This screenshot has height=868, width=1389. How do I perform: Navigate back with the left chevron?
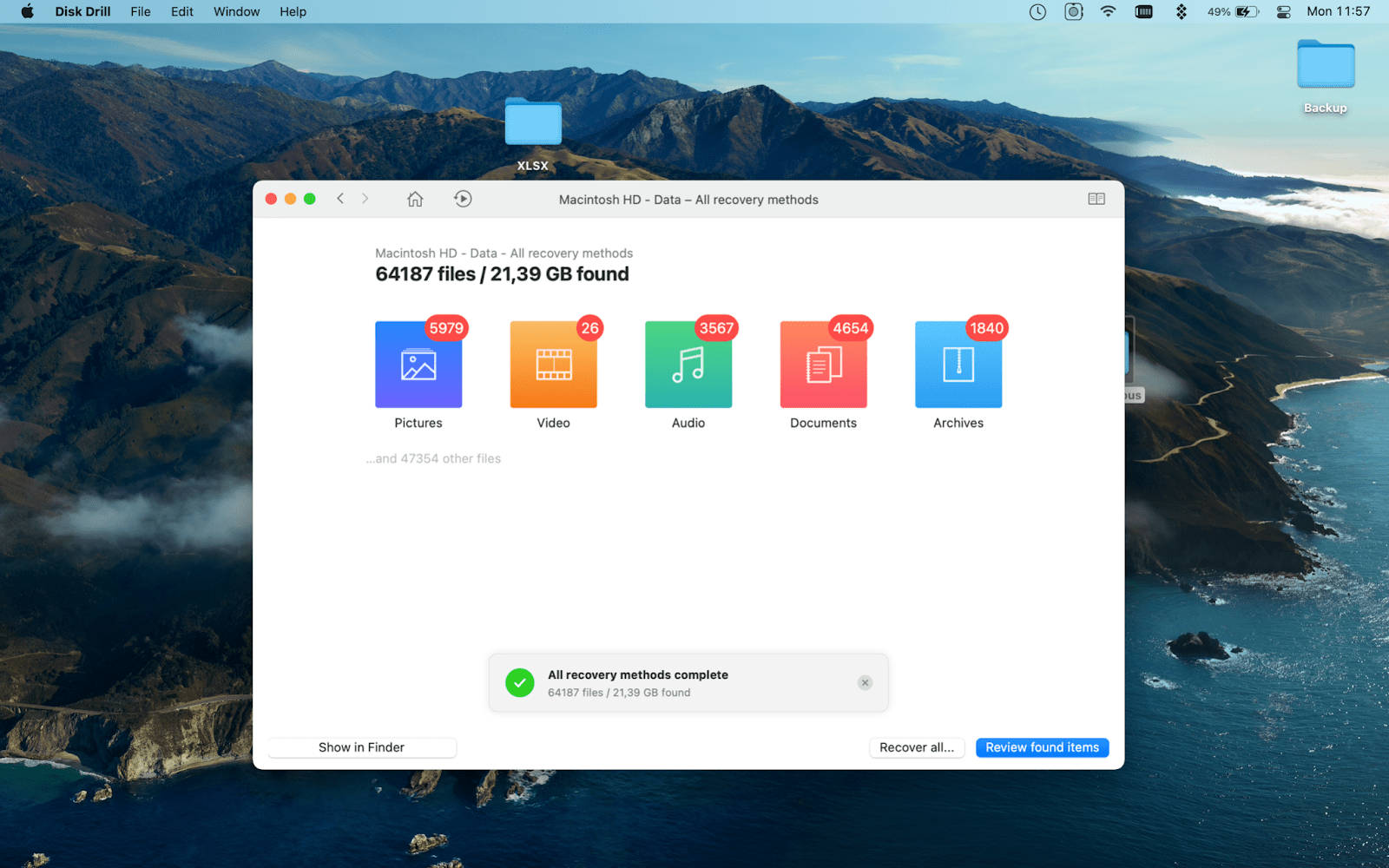[x=340, y=199]
